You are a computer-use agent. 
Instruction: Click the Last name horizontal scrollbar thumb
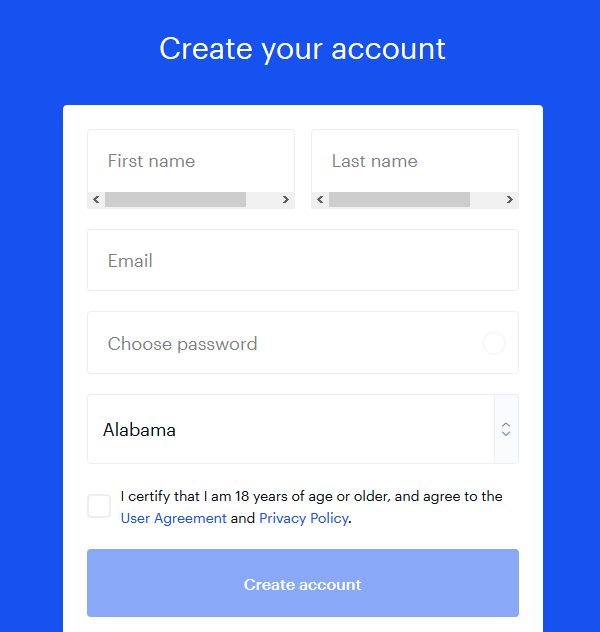pos(399,200)
